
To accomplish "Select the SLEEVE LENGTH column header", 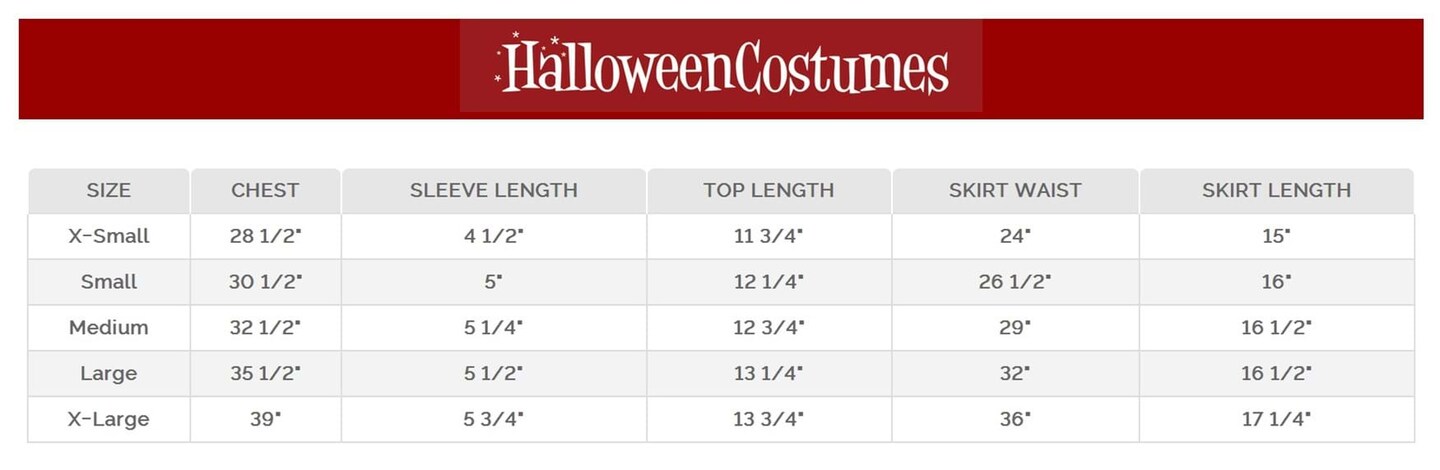I will click(x=494, y=190).
